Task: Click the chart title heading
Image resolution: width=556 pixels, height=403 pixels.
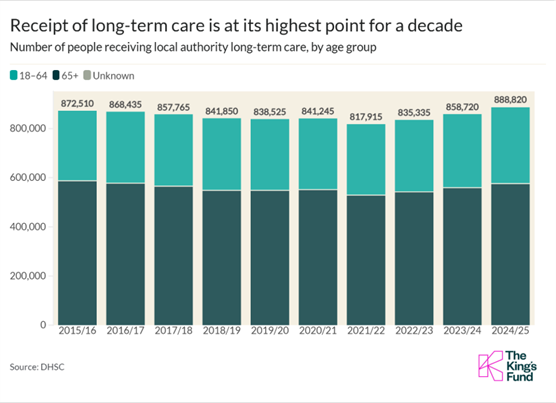Action: pyautogui.click(x=236, y=26)
